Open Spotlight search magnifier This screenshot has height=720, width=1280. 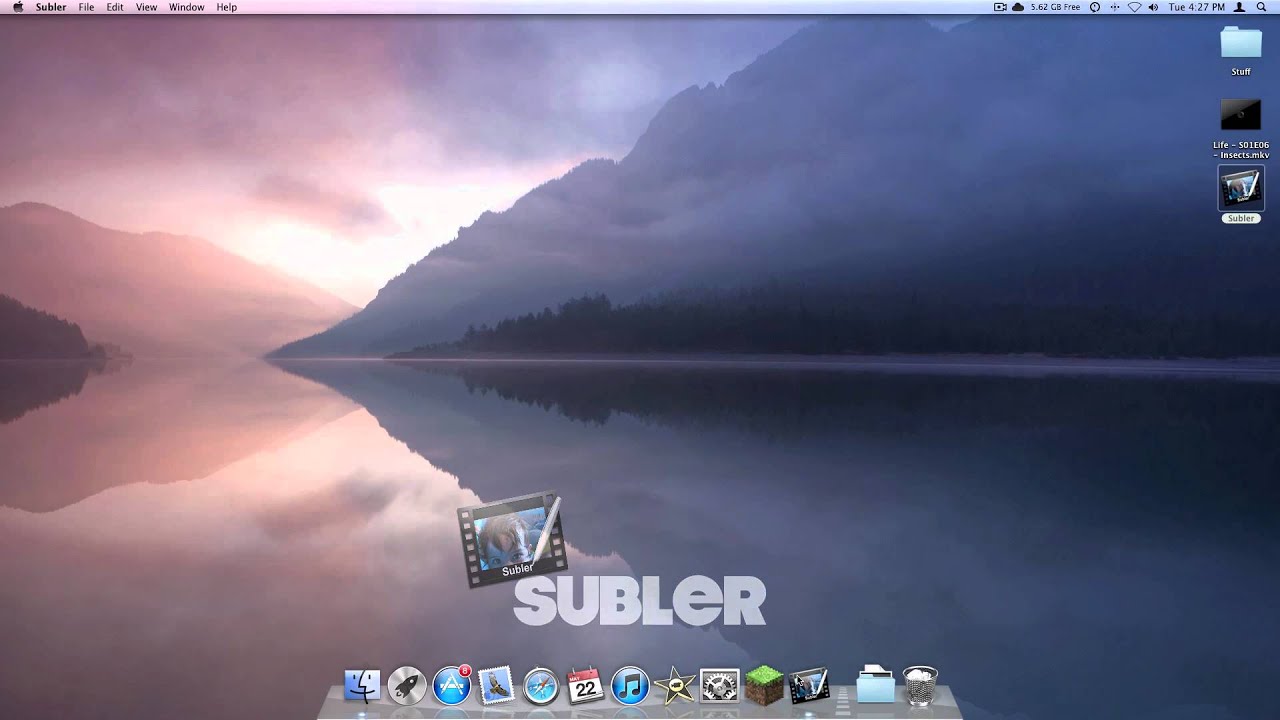1261,7
